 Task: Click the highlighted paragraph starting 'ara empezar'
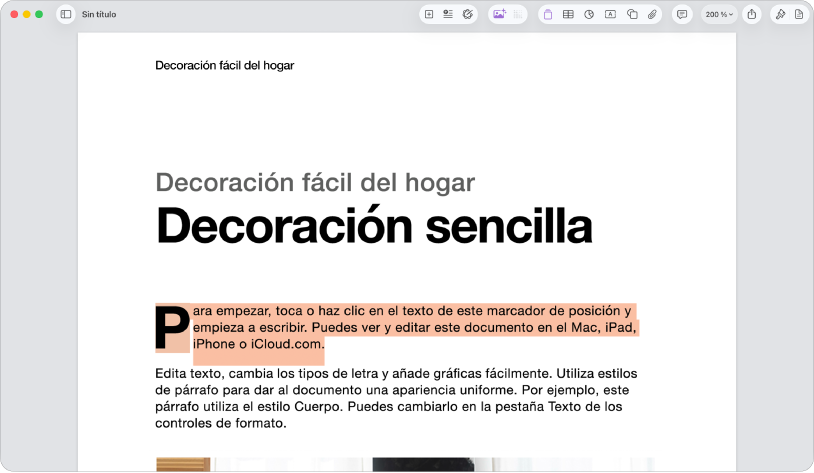(414, 328)
